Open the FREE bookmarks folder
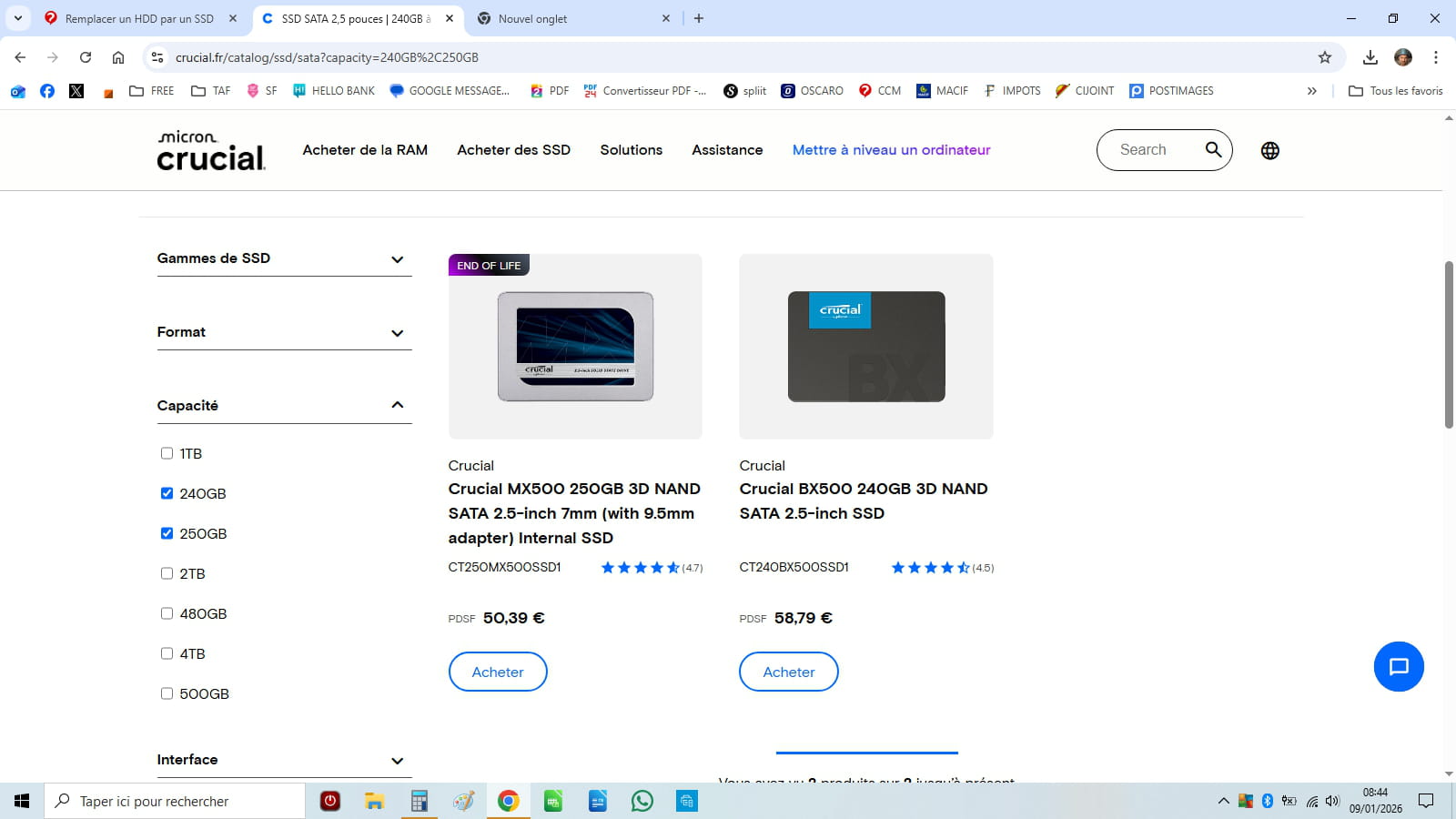Image resolution: width=1456 pixels, height=819 pixels. click(152, 91)
